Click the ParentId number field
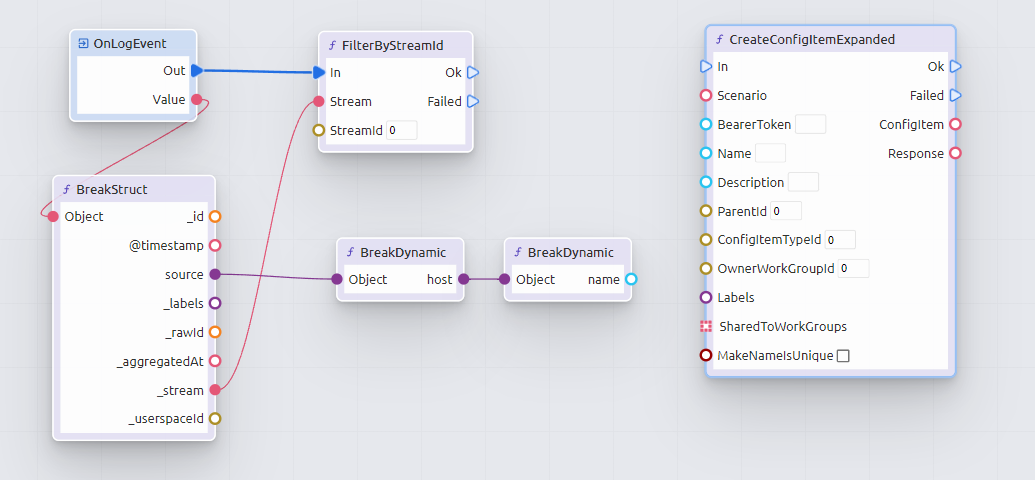 coord(786,211)
